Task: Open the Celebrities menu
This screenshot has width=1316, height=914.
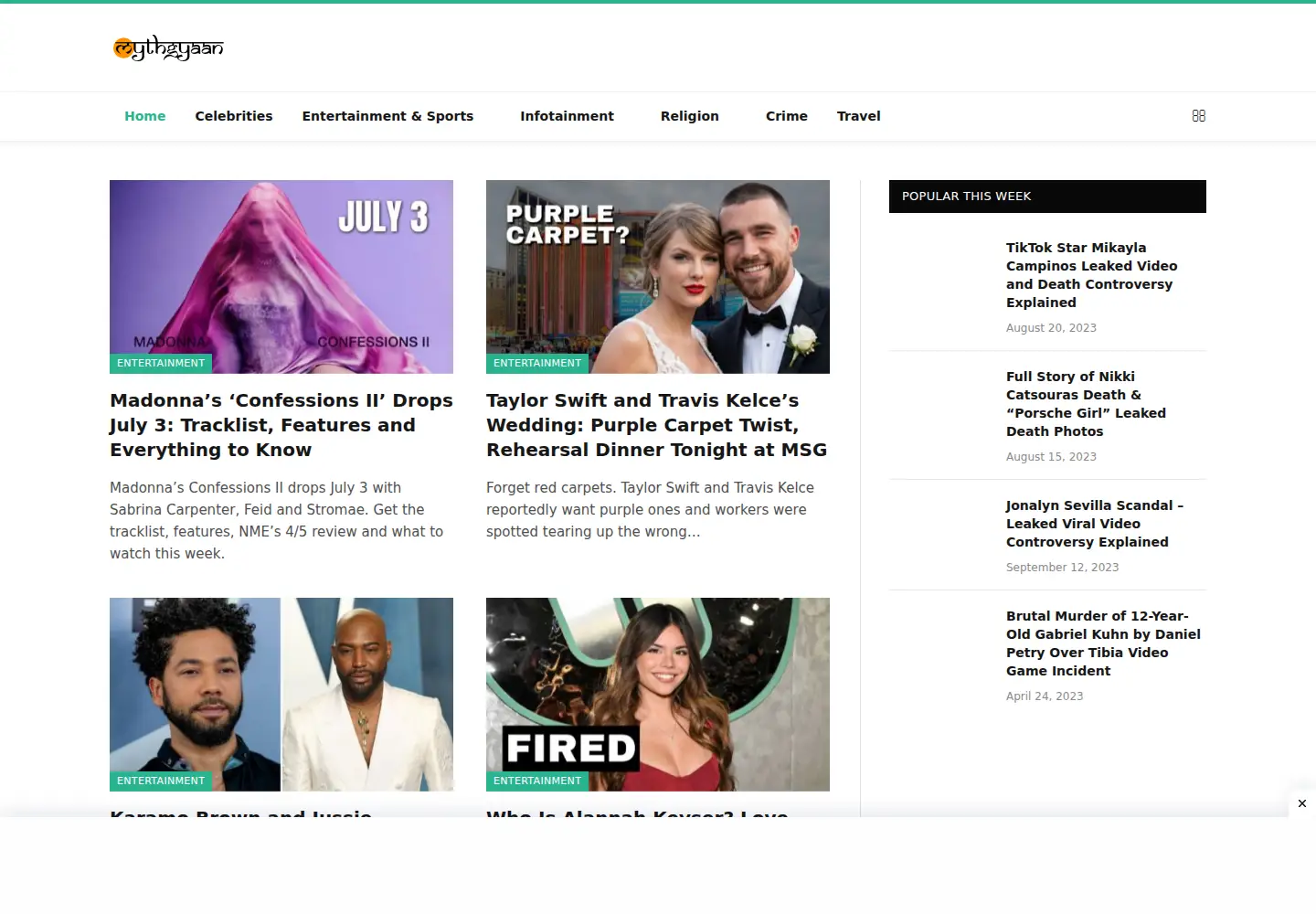Action: (234, 116)
